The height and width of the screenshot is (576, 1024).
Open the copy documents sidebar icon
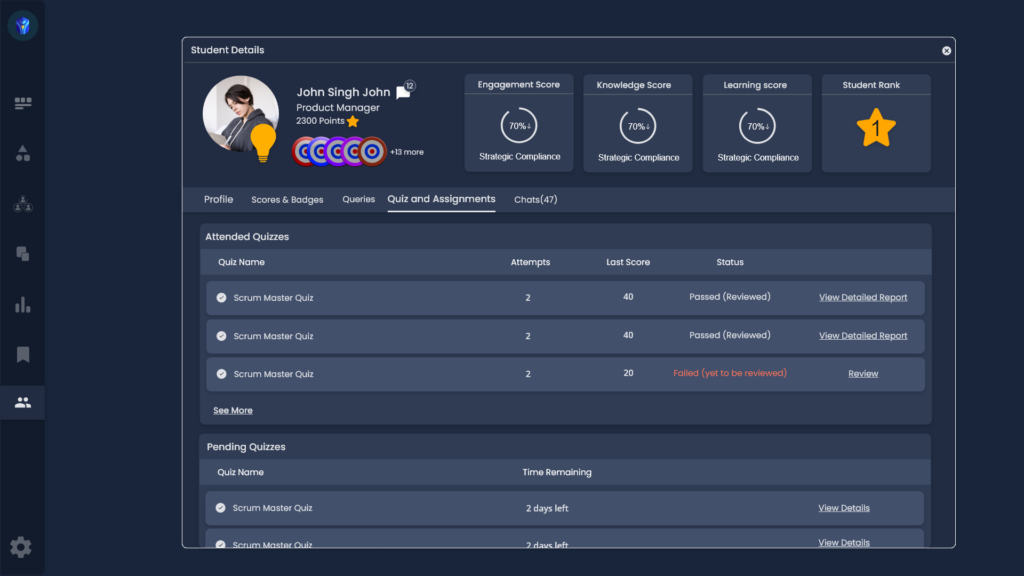pyautogui.click(x=23, y=254)
